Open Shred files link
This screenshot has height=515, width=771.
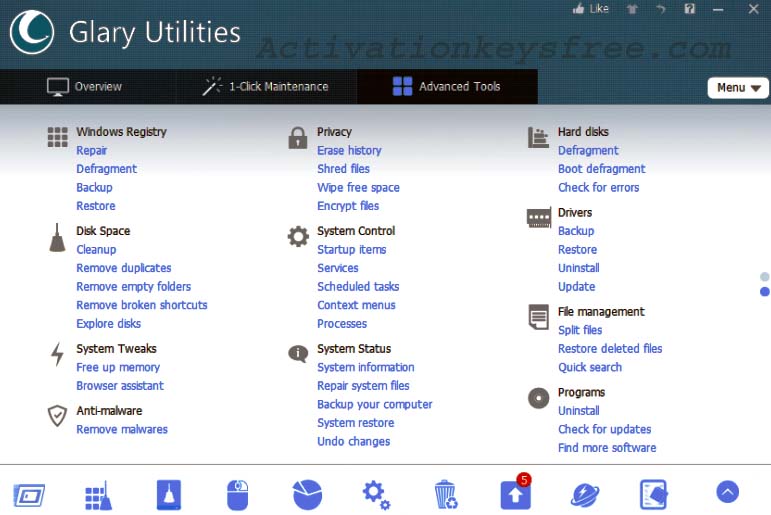(x=343, y=169)
